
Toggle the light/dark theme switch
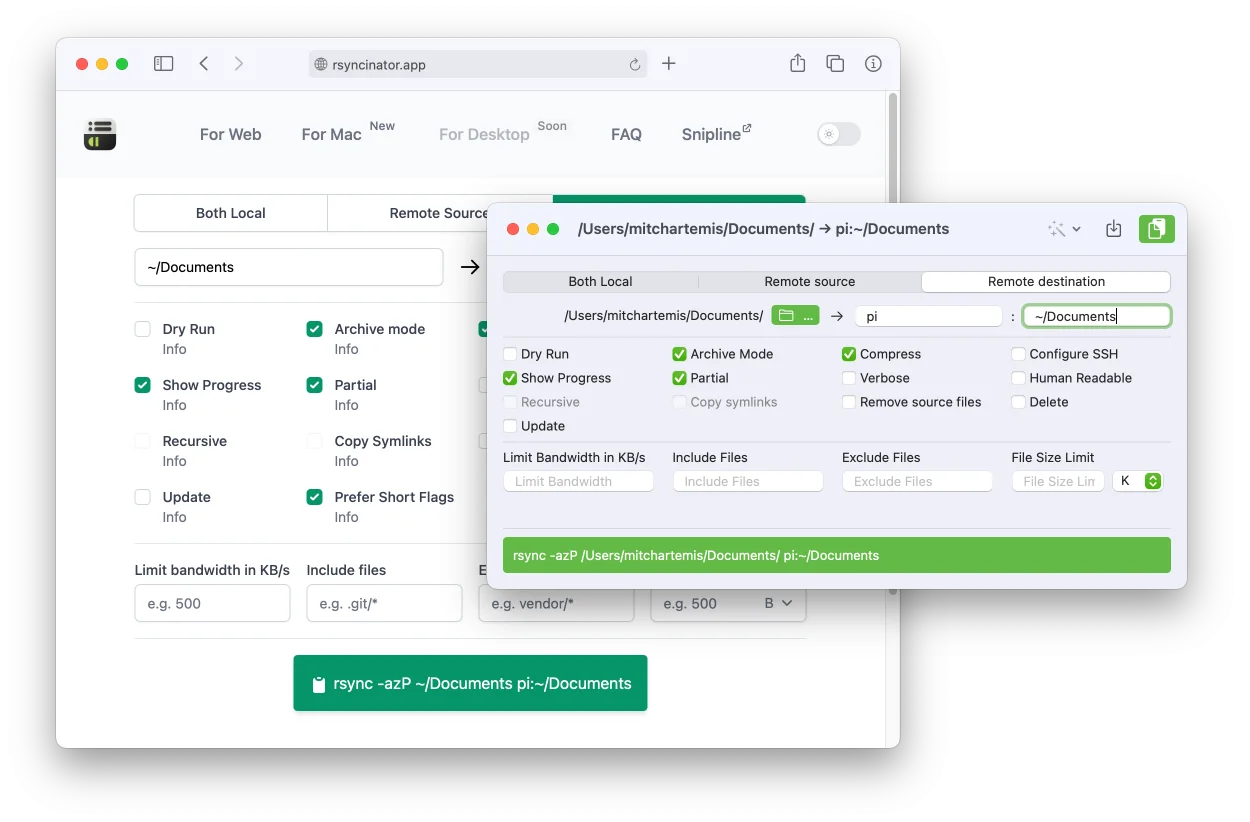click(x=839, y=134)
